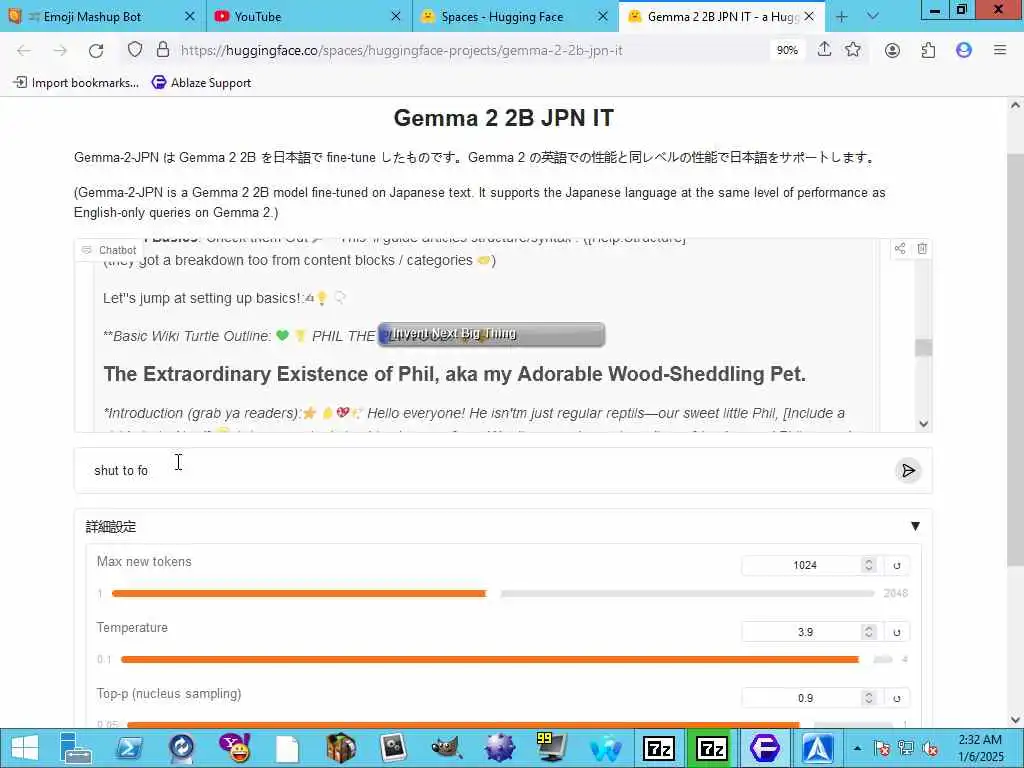Open the Ablaze Support bookmark

tap(201, 83)
